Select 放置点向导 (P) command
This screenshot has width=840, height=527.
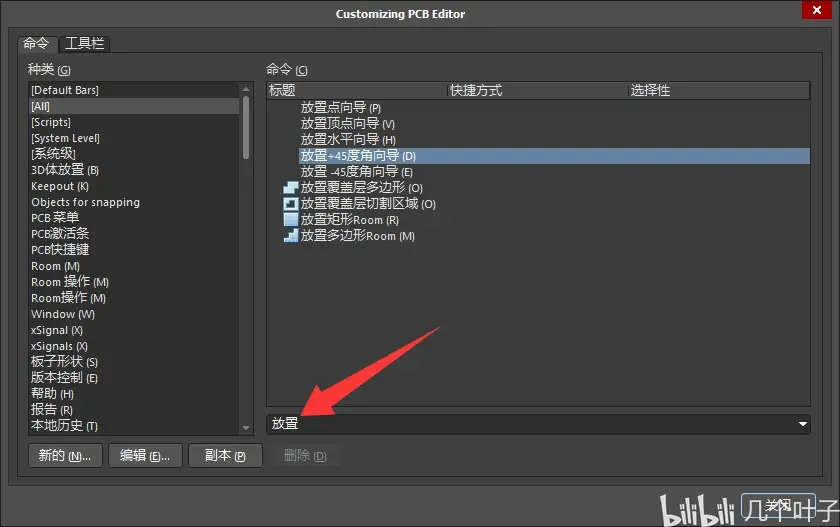point(341,108)
